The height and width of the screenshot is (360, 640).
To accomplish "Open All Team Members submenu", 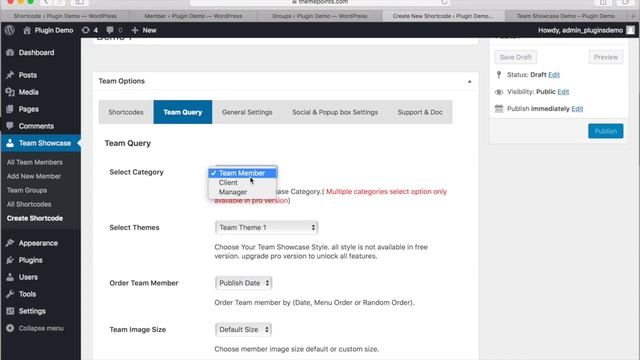I will pos(35,162).
